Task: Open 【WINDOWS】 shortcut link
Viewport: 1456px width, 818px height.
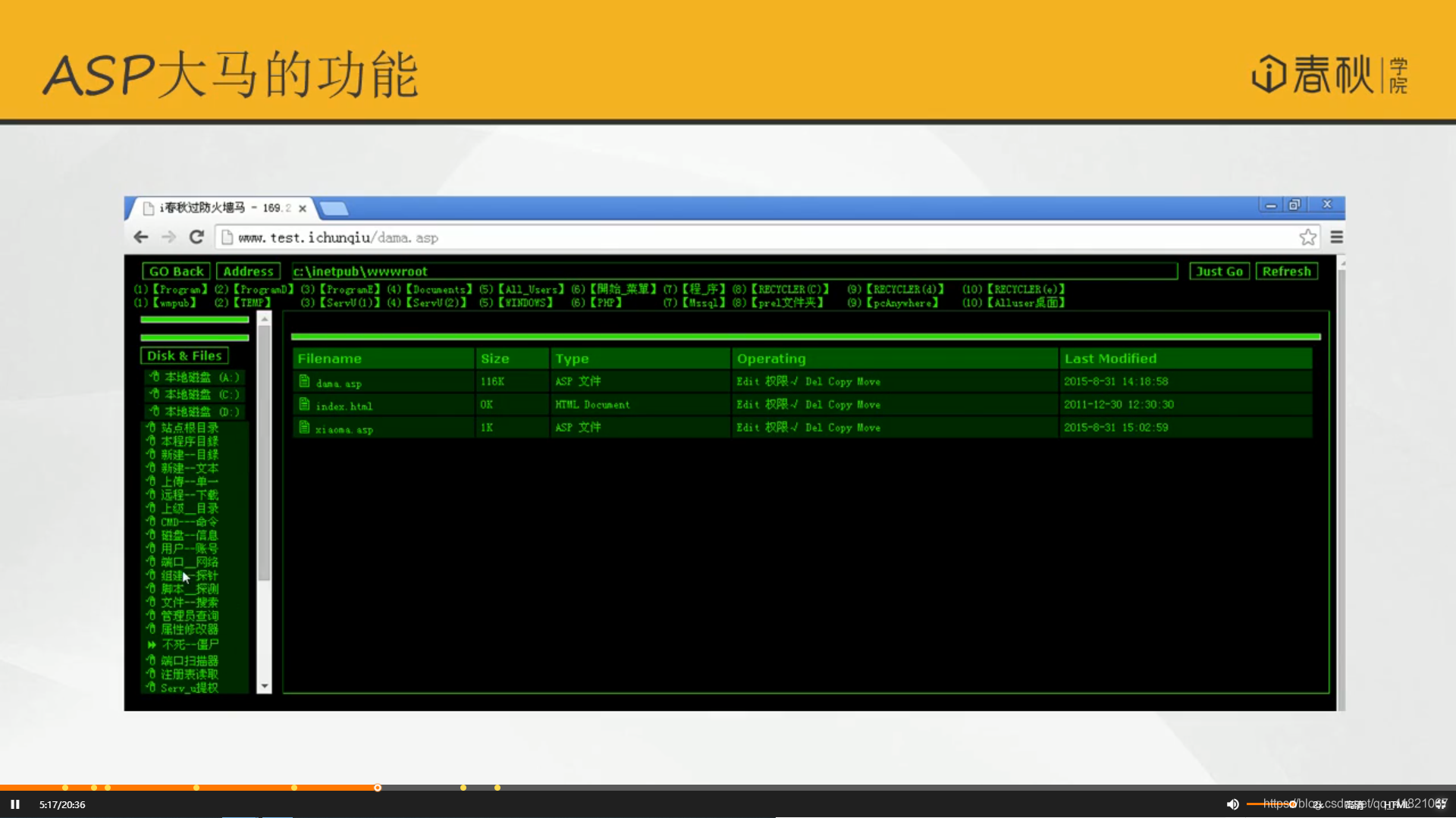Action: (x=526, y=303)
